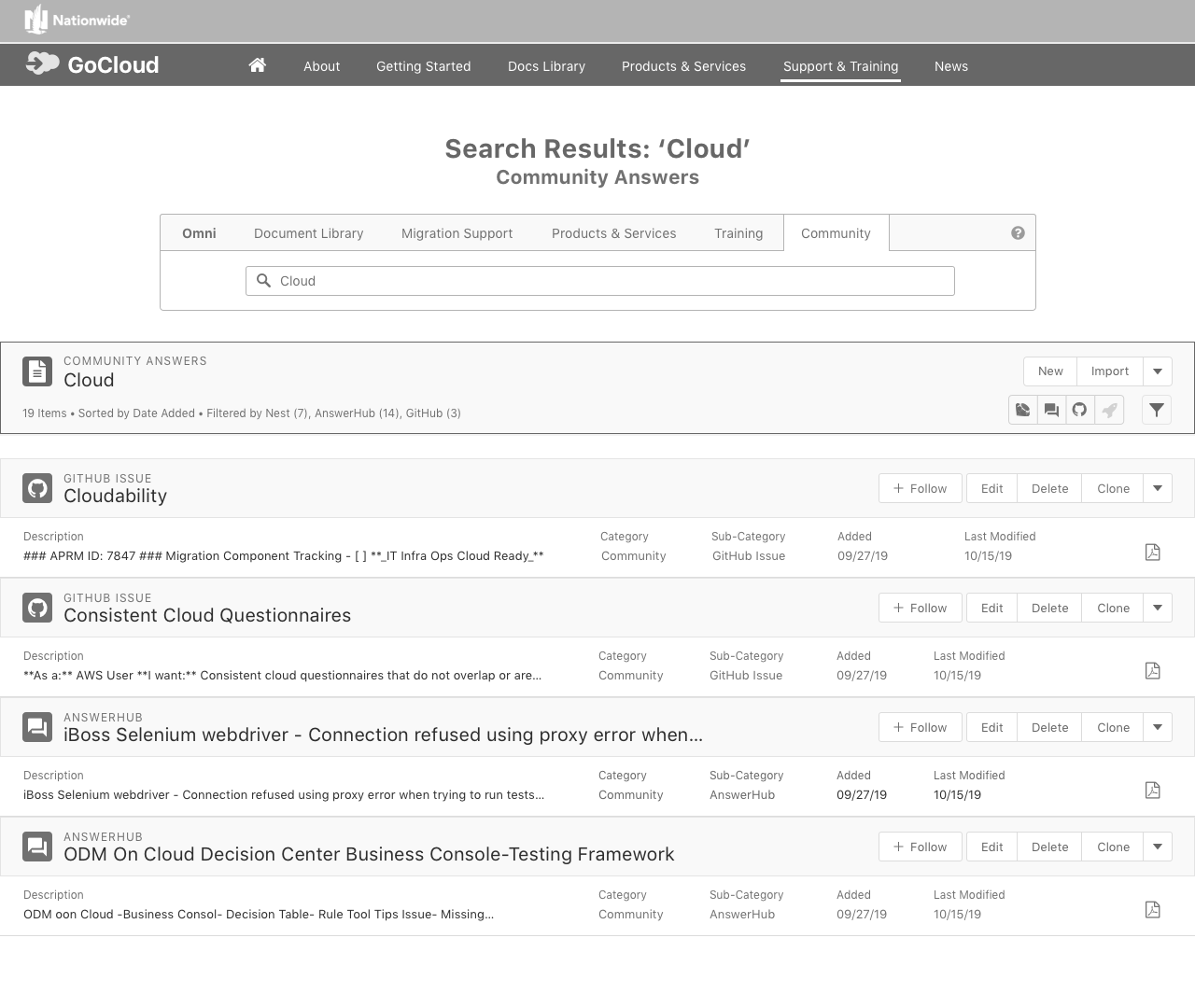Click the GoCloud logo
This screenshot has height=1008, width=1195.
click(92, 64)
